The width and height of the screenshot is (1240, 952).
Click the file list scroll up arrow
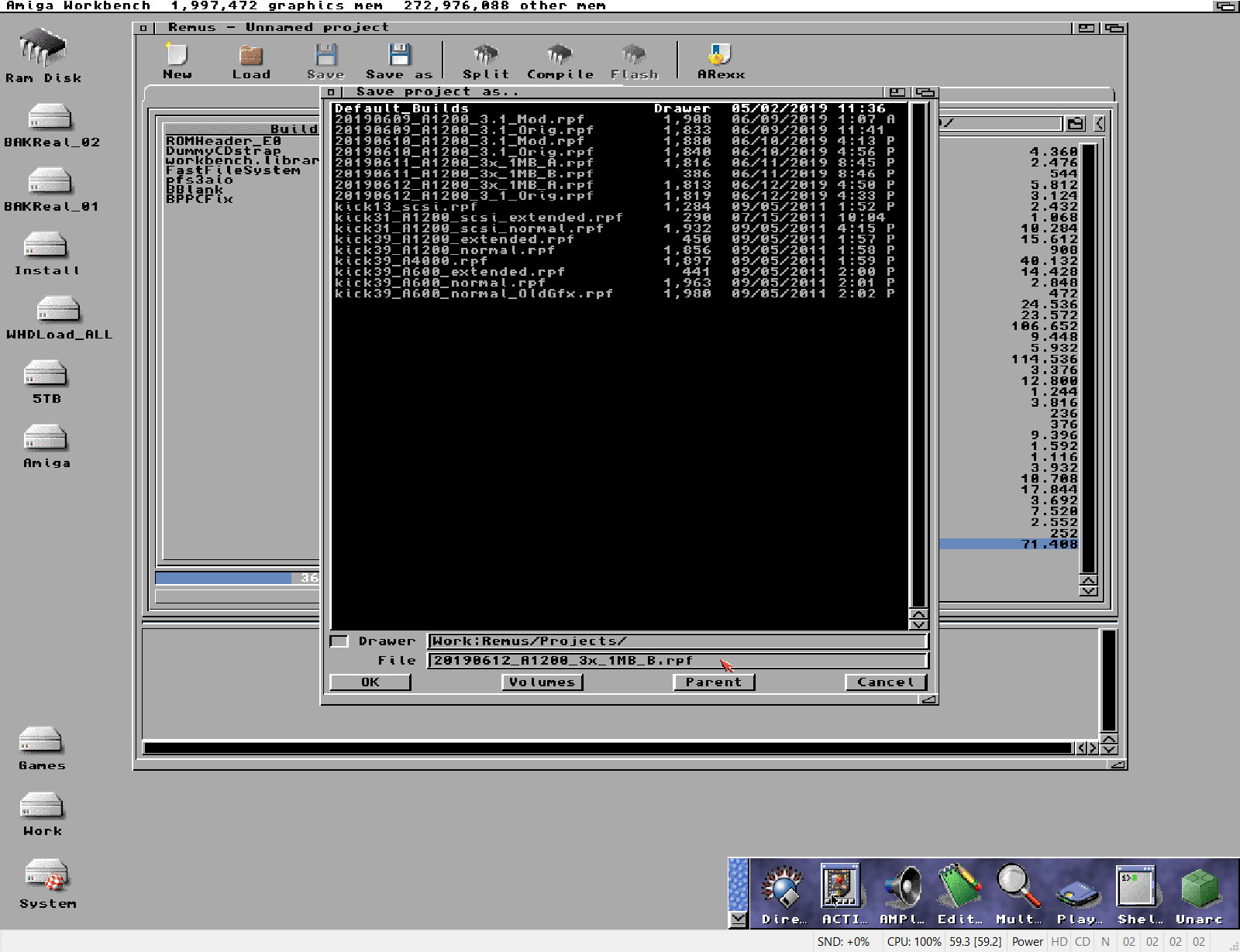point(919,614)
